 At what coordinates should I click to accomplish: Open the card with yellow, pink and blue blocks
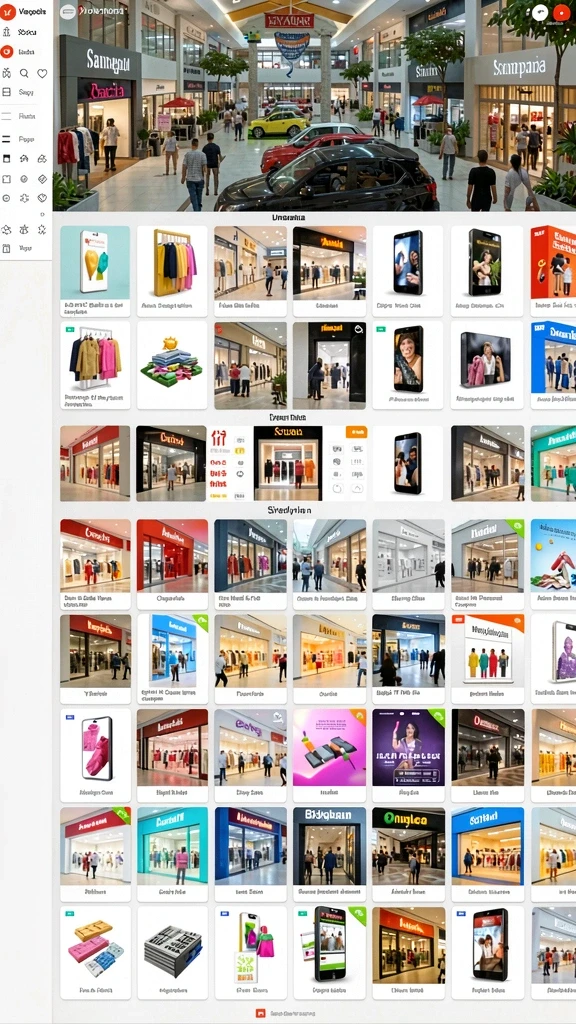pos(95,952)
